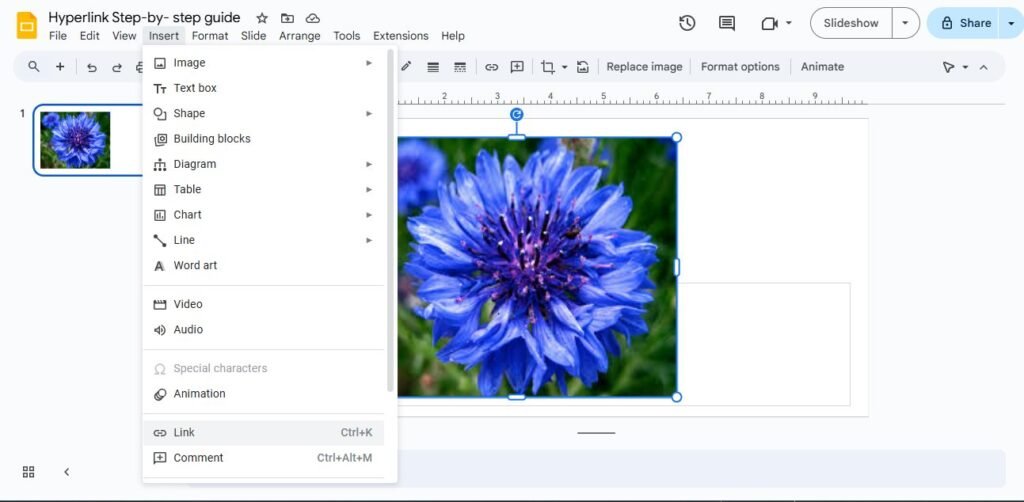Open the Tools menu
This screenshot has height=502, width=1024.
347,36
